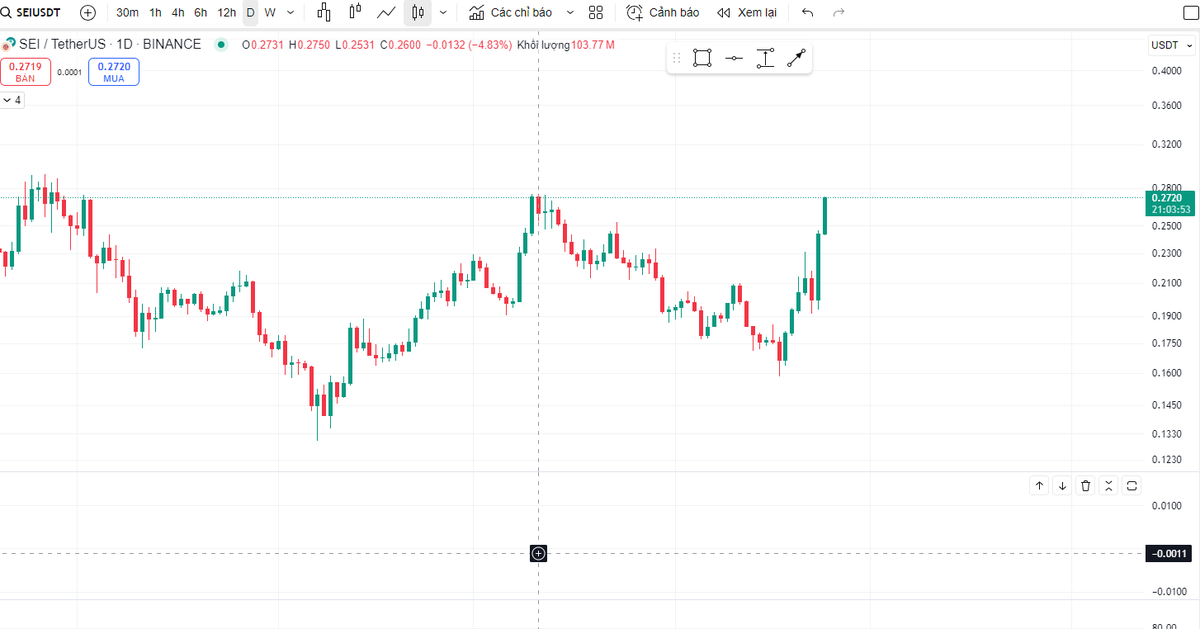Image resolution: width=1200 pixels, height=629 pixels.
Task: Select the date and price range tool
Action: tap(765, 58)
